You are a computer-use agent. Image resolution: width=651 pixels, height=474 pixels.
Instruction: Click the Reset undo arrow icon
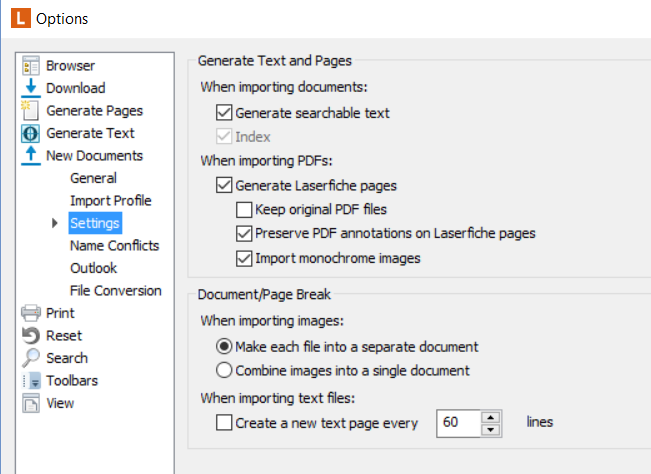coord(31,335)
